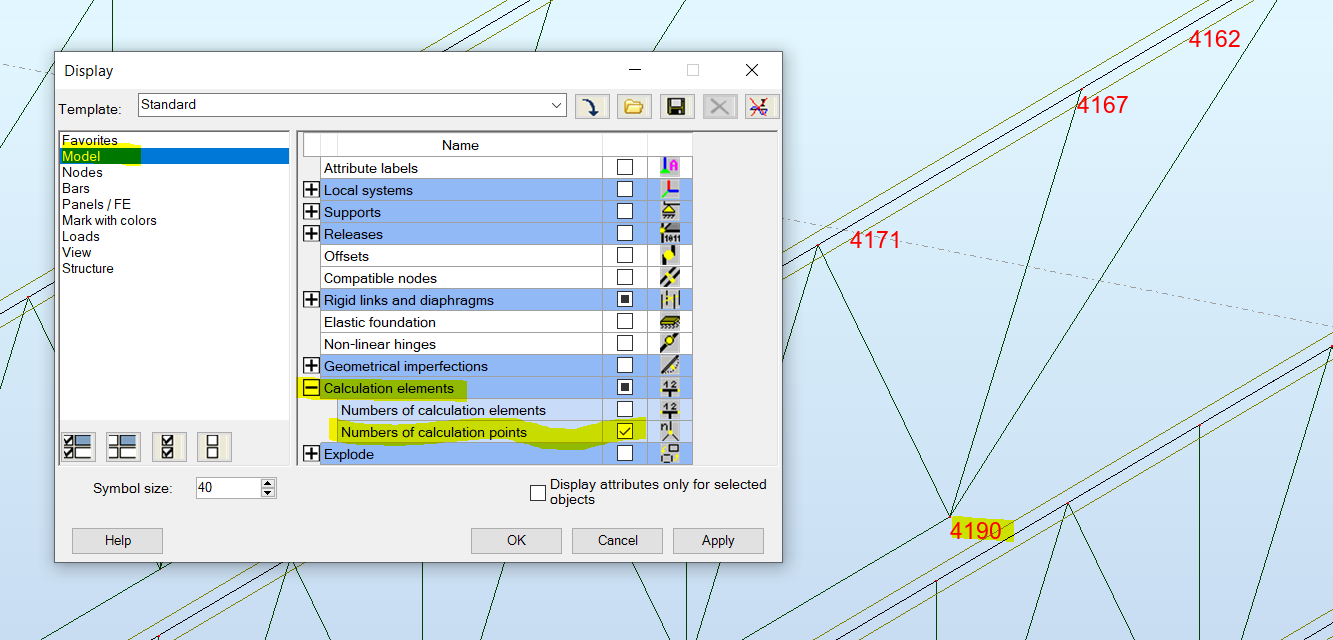Increase Symbol size with the up arrow

tap(267, 483)
